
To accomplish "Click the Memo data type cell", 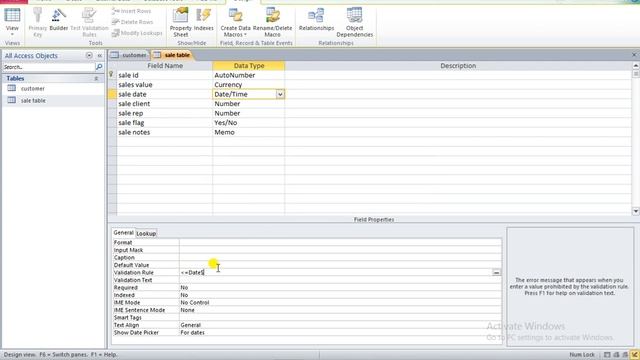I will pyautogui.click(x=249, y=132).
